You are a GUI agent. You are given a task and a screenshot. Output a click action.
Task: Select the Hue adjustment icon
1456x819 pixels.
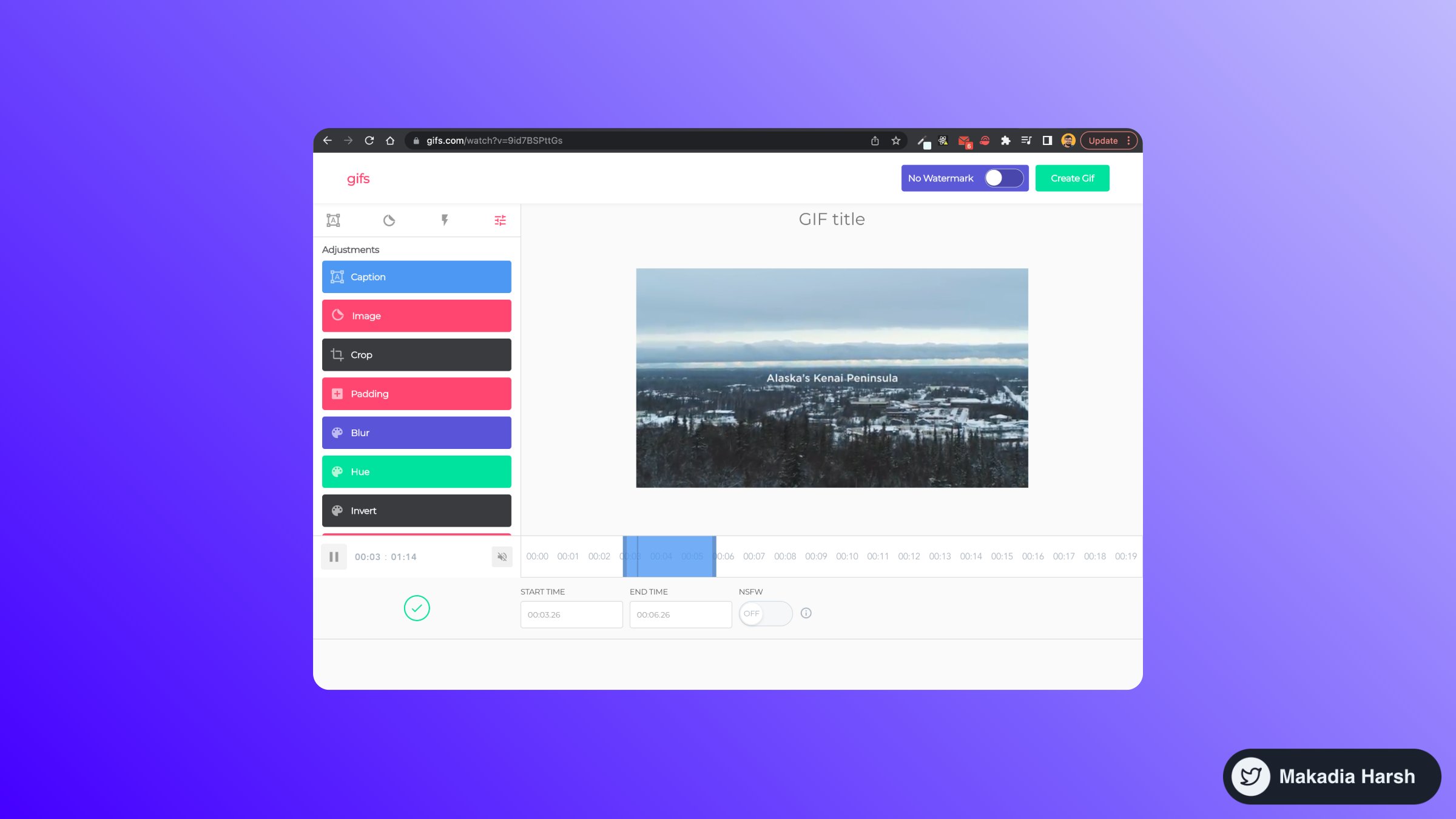click(338, 471)
